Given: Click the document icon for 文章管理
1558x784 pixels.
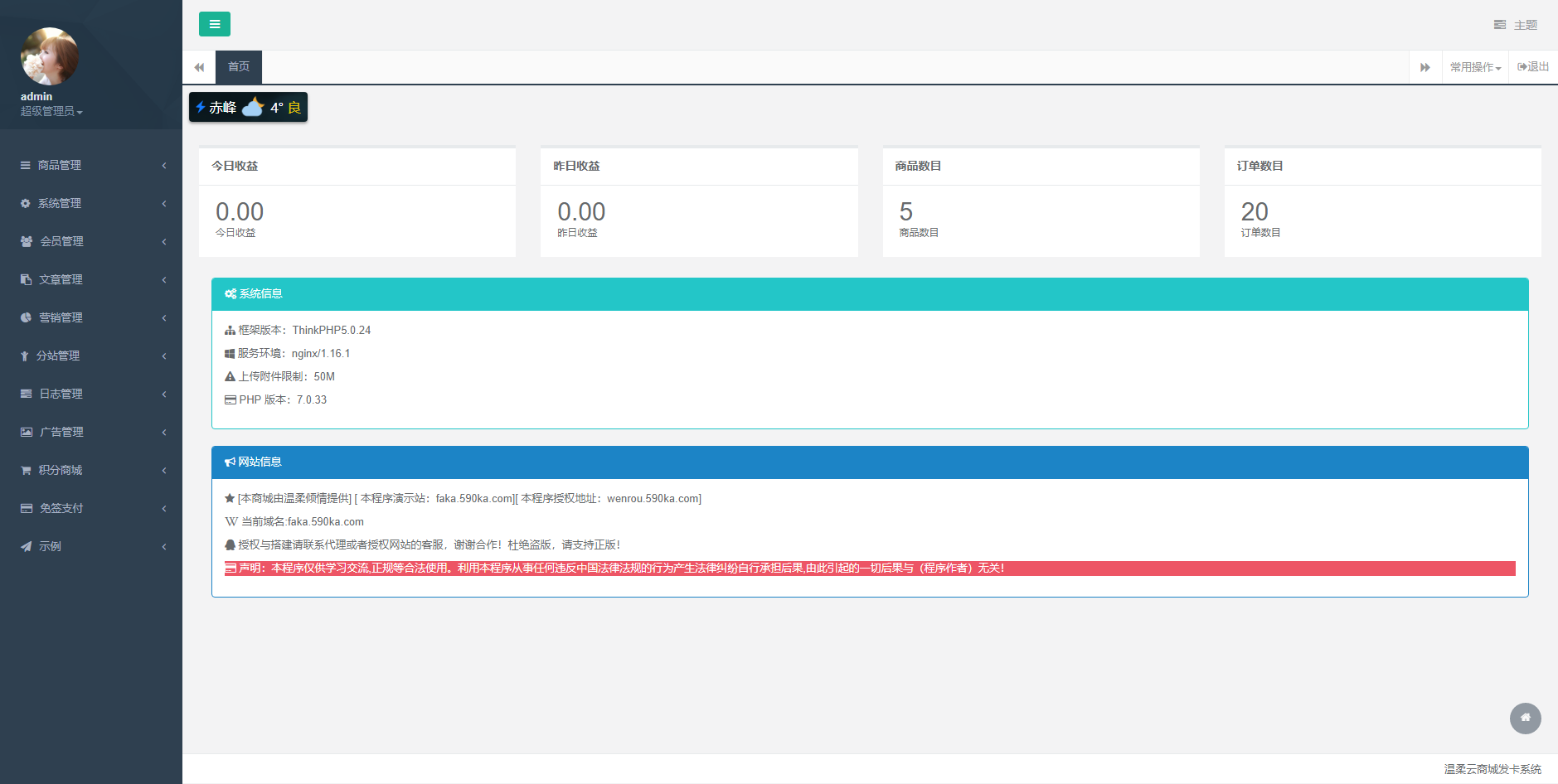Looking at the screenshot, I should [x=27, y=279].
